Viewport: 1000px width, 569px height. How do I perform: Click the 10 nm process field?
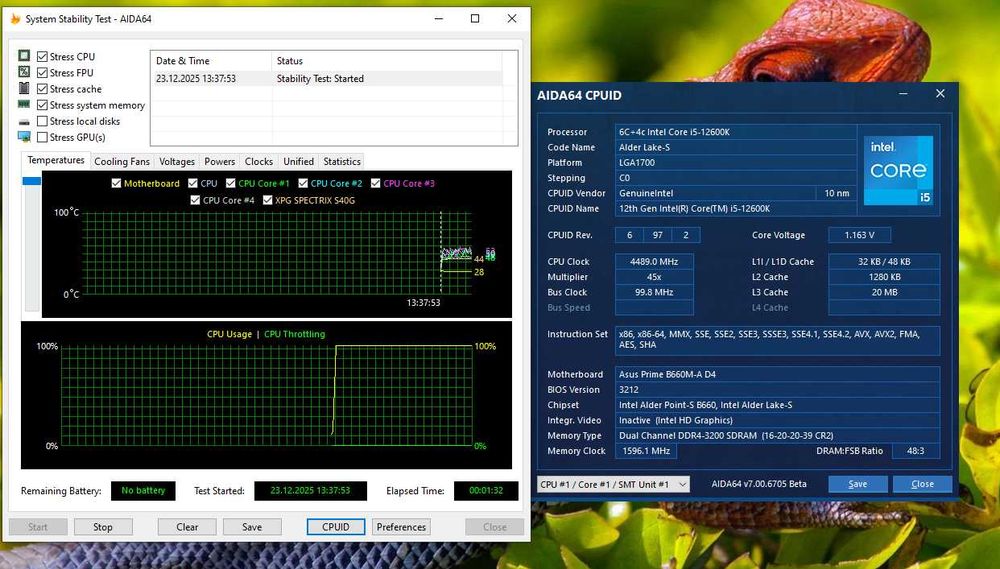click(x=836, y=193)
